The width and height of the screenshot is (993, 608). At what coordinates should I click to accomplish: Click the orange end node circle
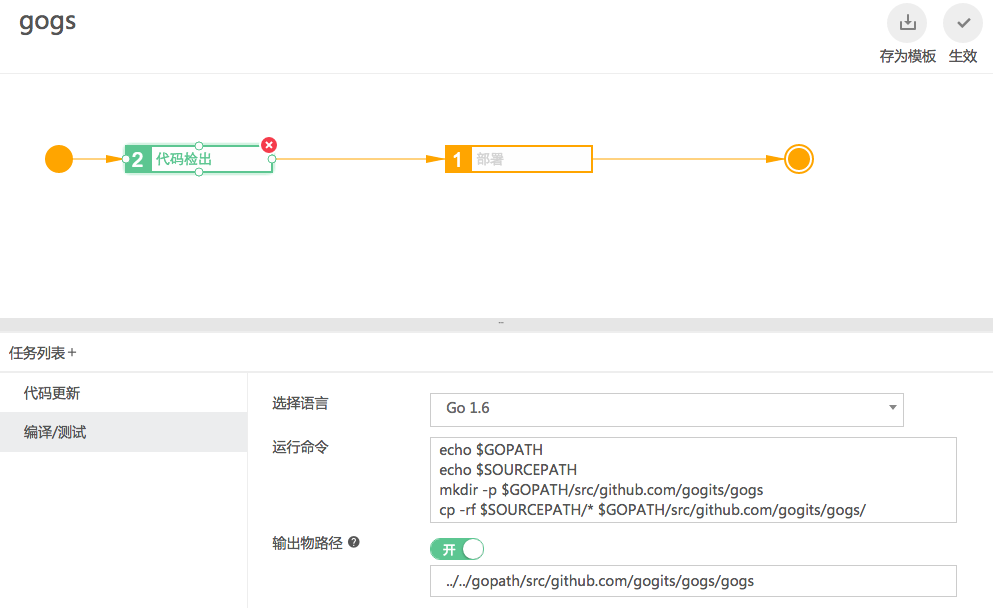[799, 159]
